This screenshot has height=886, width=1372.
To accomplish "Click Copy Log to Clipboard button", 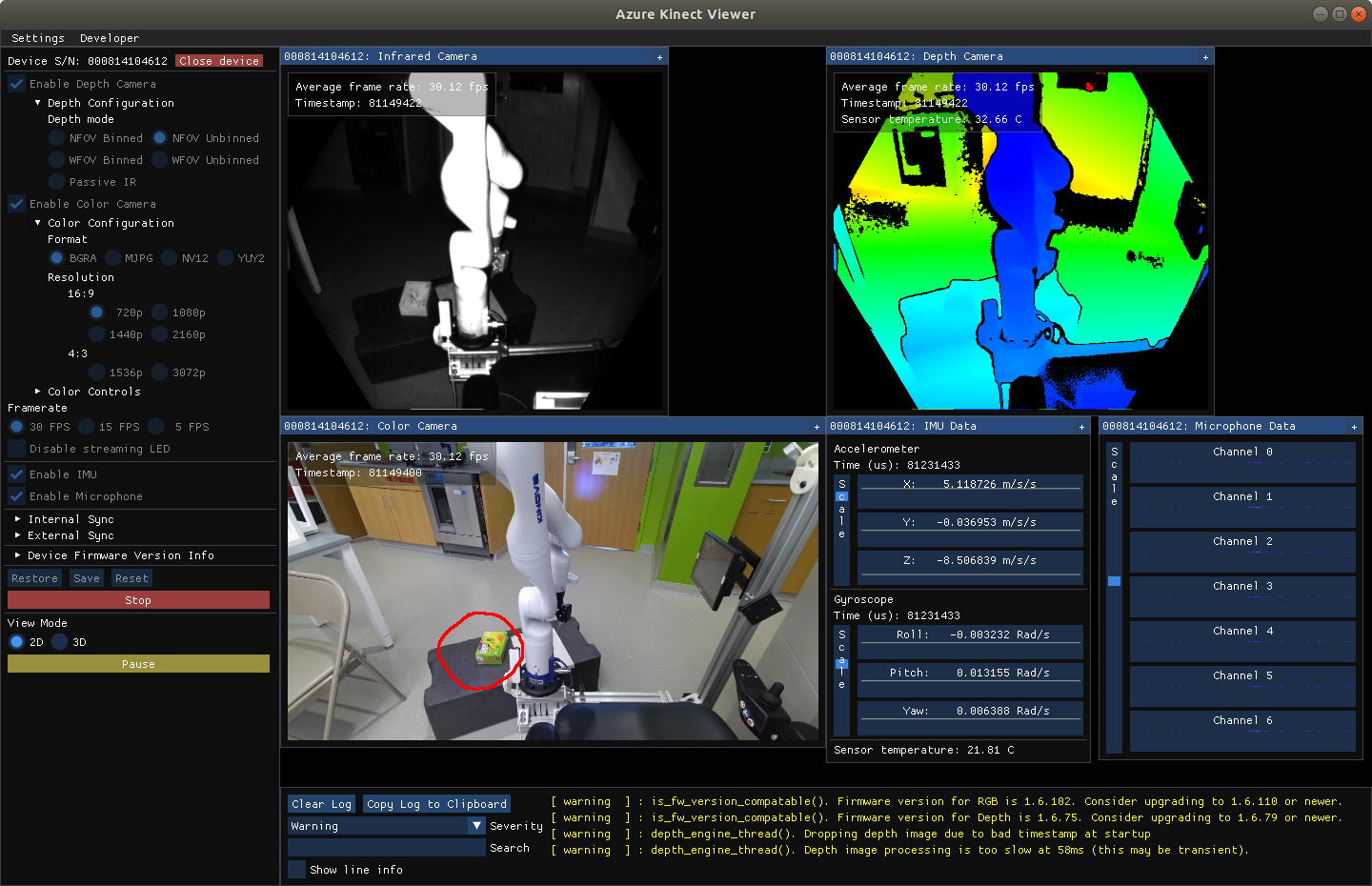I will [x=436, y=804].
